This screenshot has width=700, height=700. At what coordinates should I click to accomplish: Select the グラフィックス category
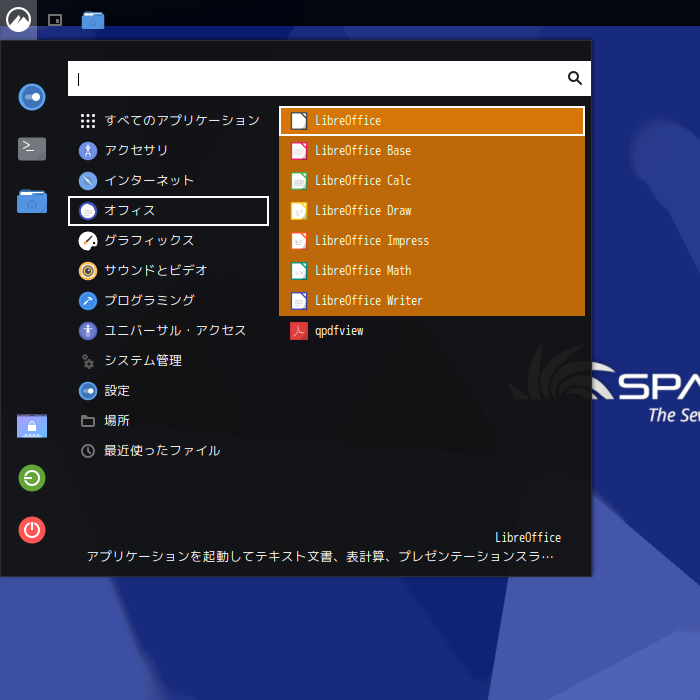[168, 241]
